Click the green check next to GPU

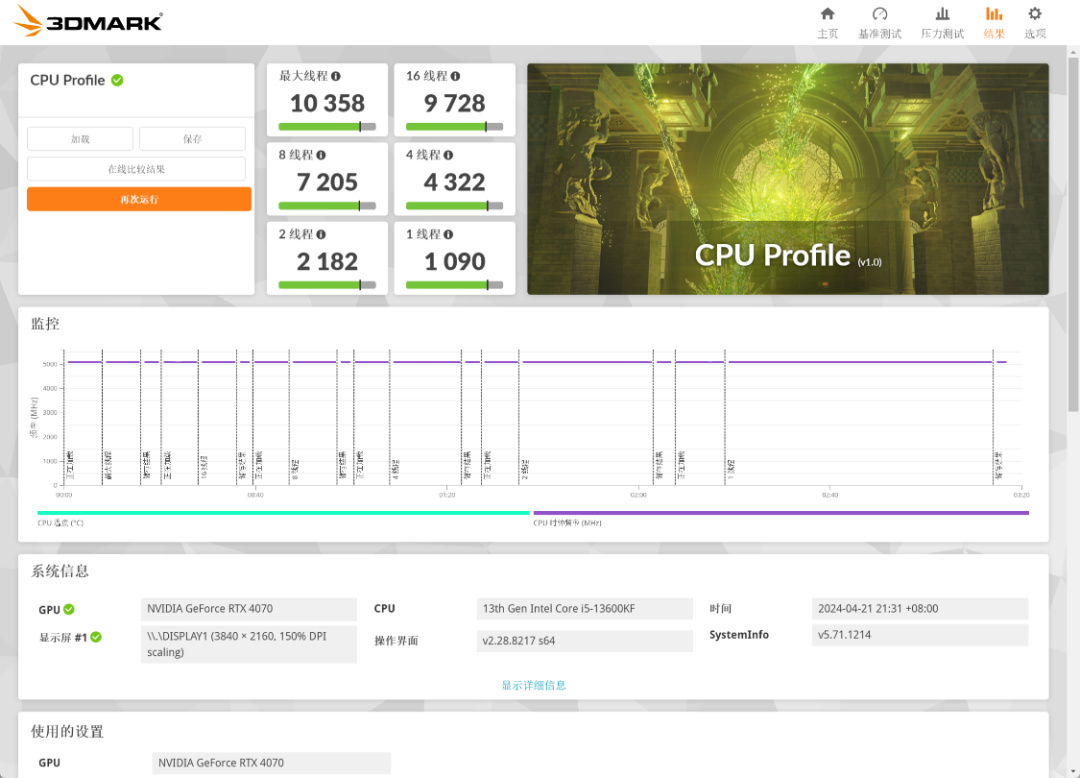coord(69,609)
